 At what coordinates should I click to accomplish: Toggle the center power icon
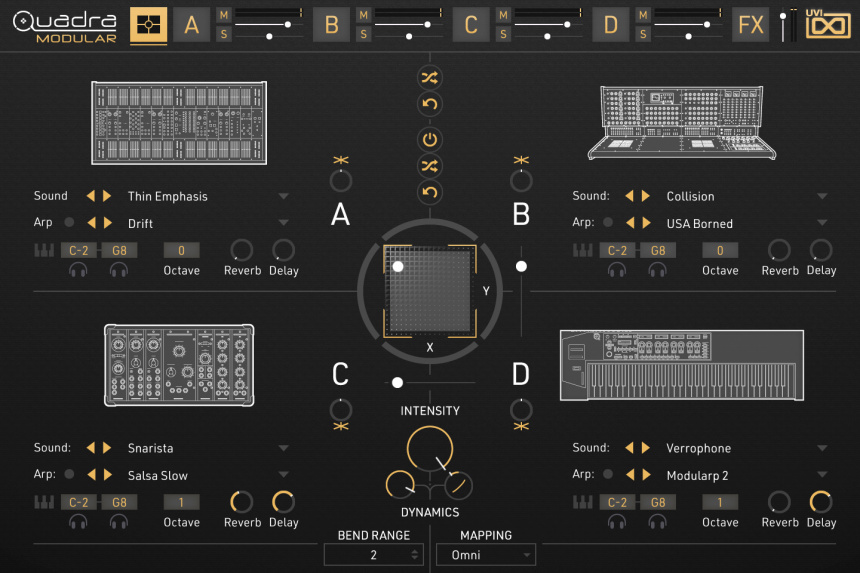click(429, 140)
